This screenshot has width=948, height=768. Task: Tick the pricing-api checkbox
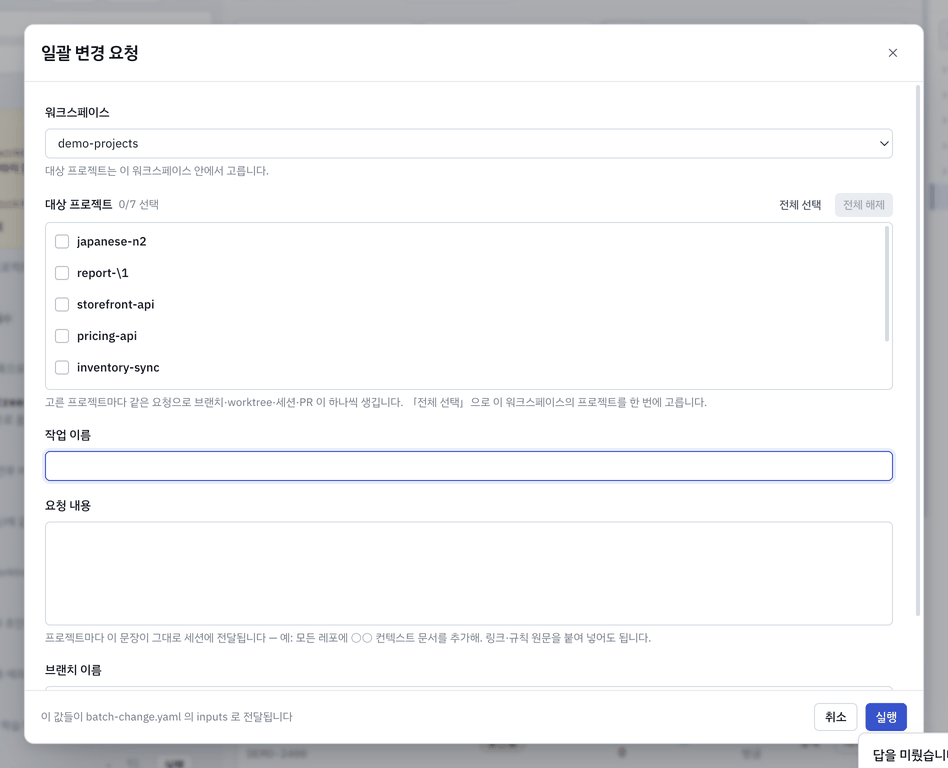[62, 336]
